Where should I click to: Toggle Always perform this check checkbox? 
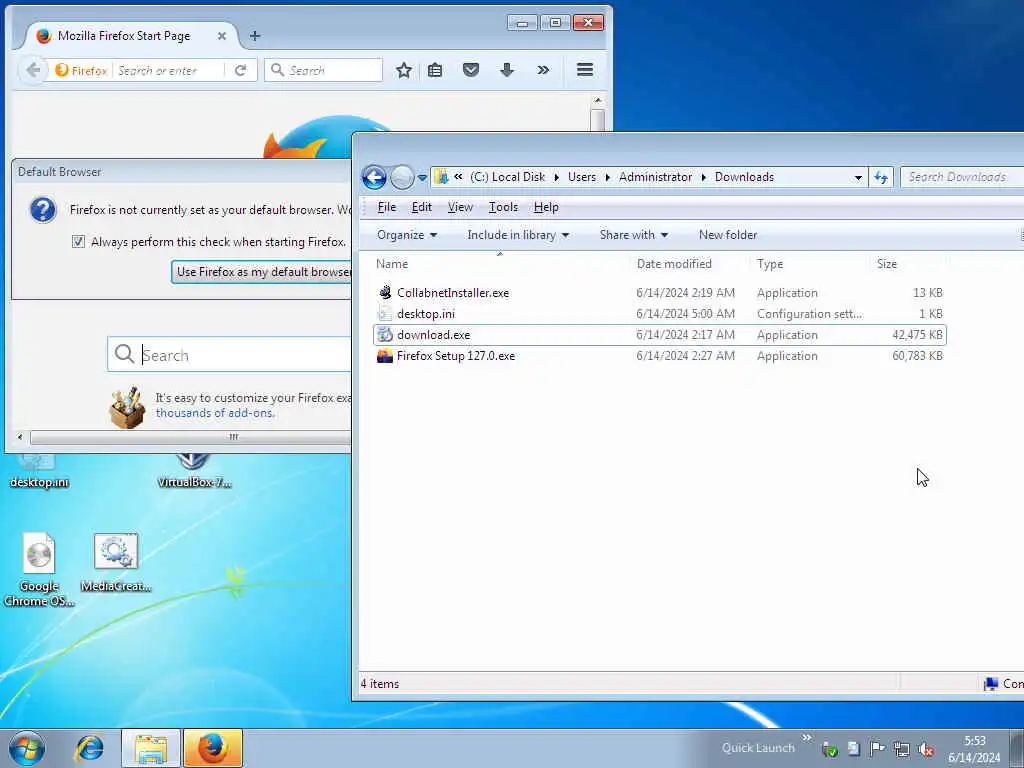78,242
